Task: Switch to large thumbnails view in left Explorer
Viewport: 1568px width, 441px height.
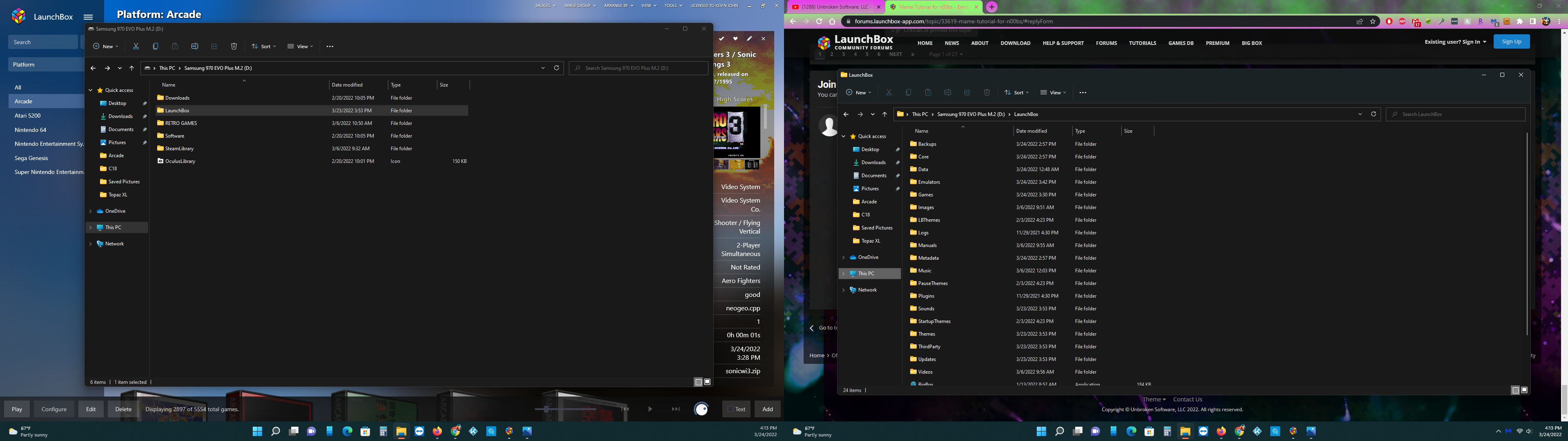Action: (707, 382)
